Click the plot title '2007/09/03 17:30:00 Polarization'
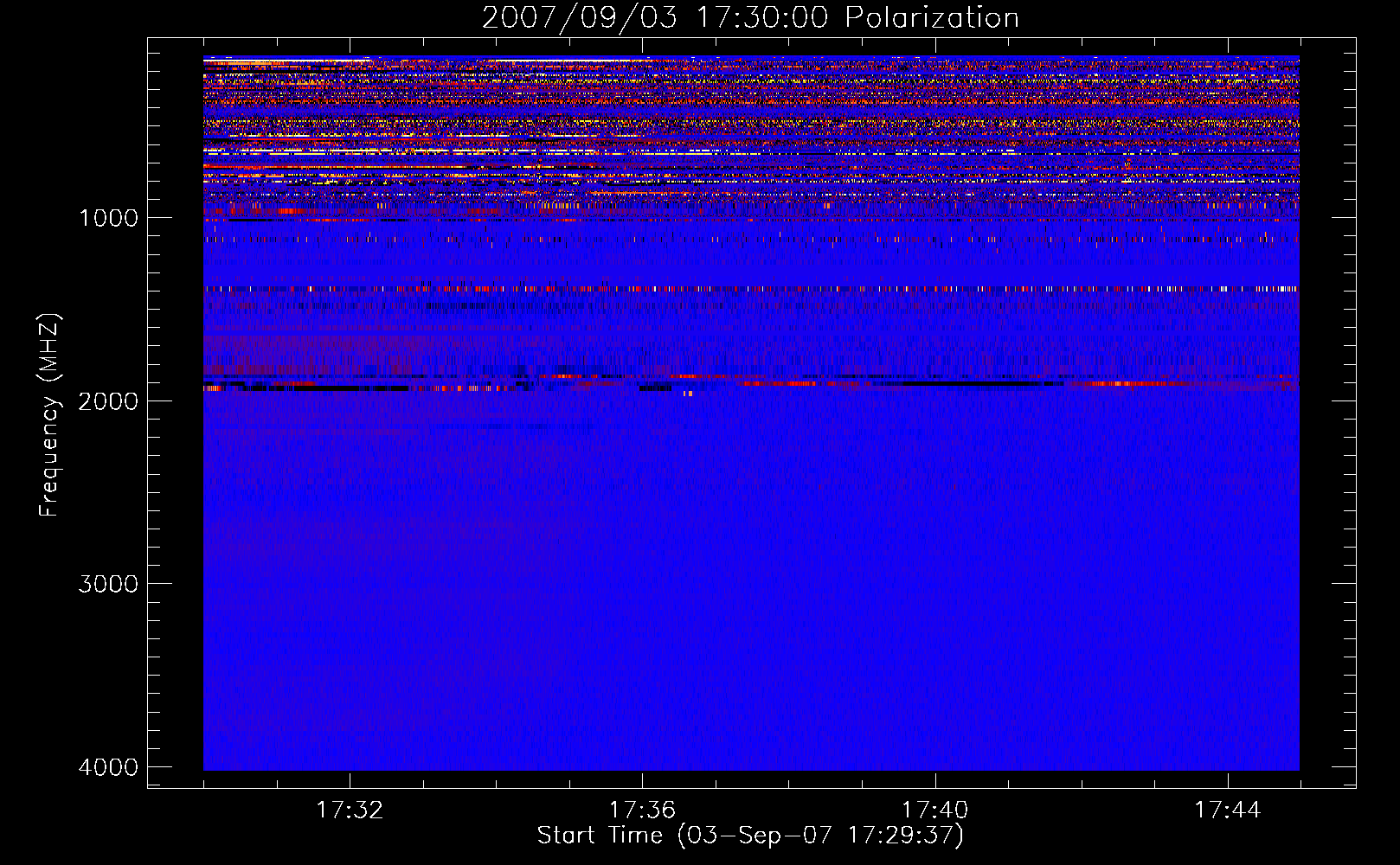 [x=750, y=17]
